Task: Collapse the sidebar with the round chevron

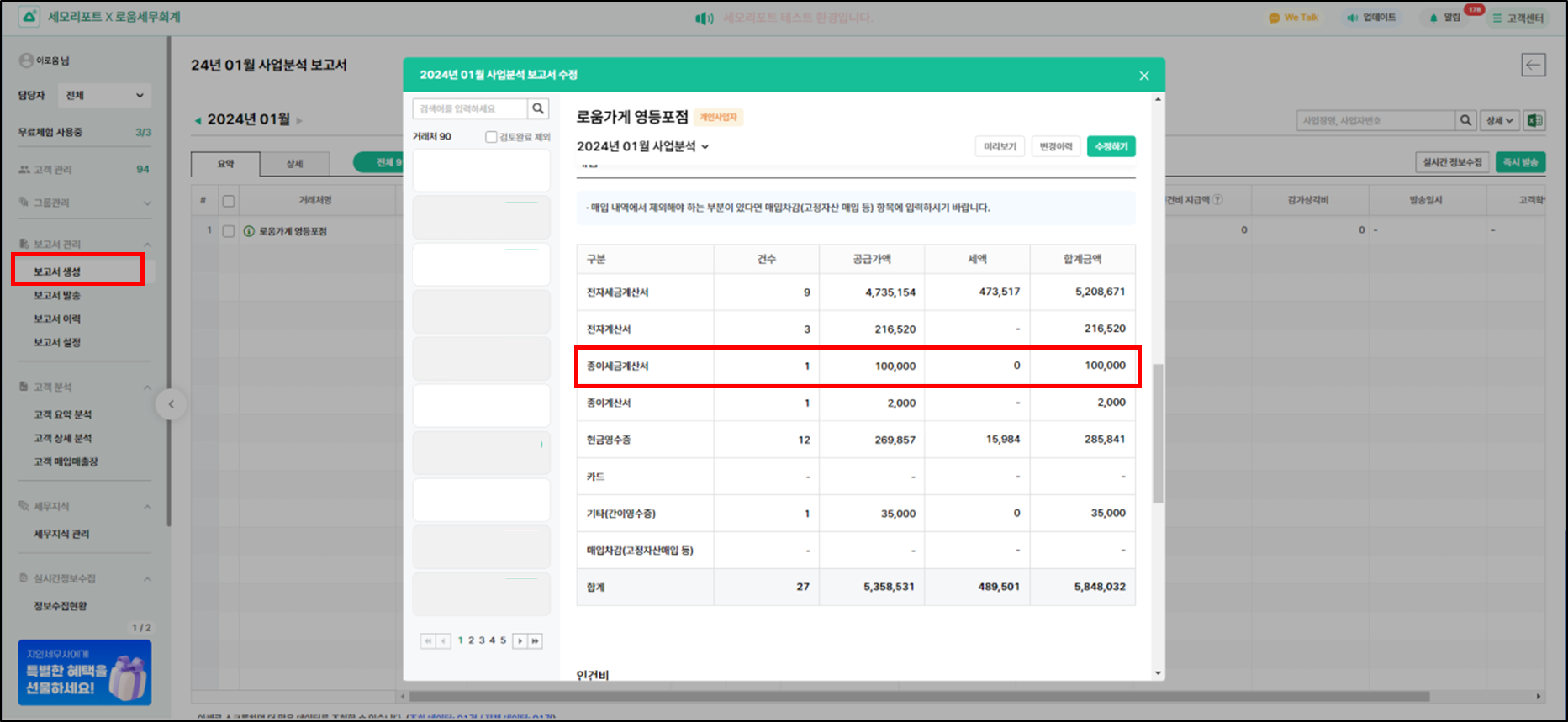Action: 171,404
